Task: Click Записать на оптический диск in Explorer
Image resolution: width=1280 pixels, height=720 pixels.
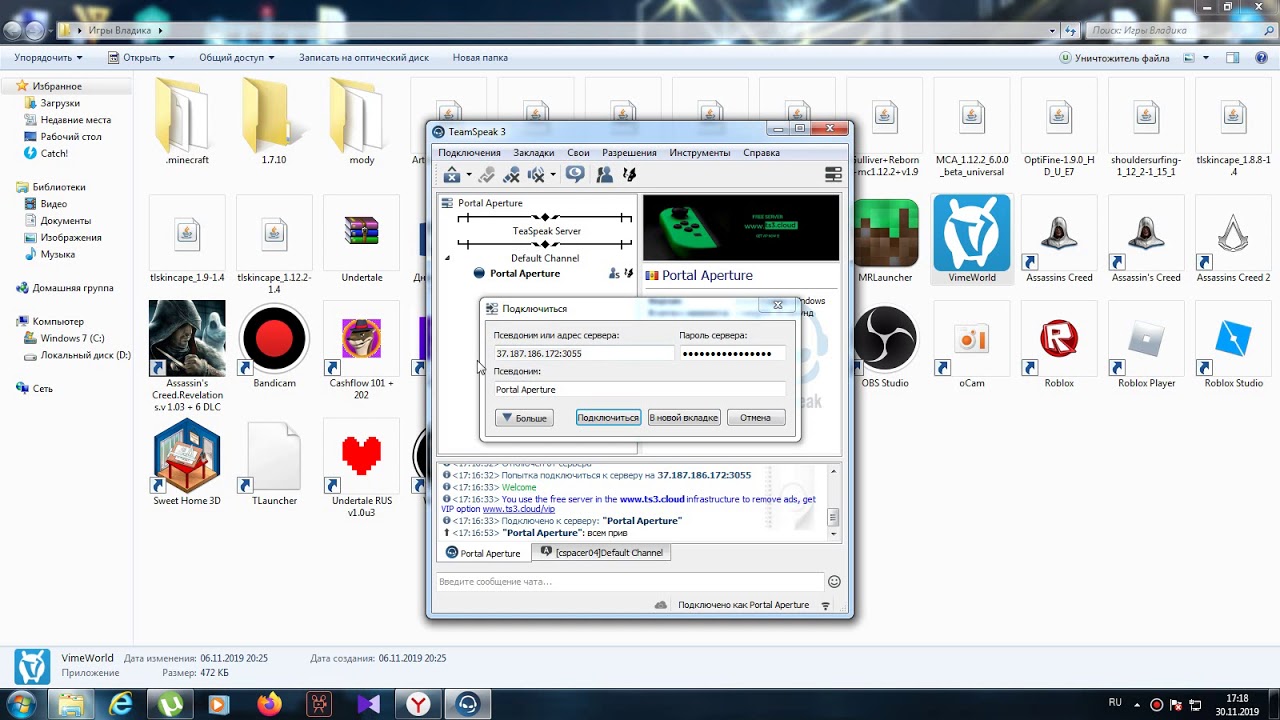Action: click(x=364, y=57)
